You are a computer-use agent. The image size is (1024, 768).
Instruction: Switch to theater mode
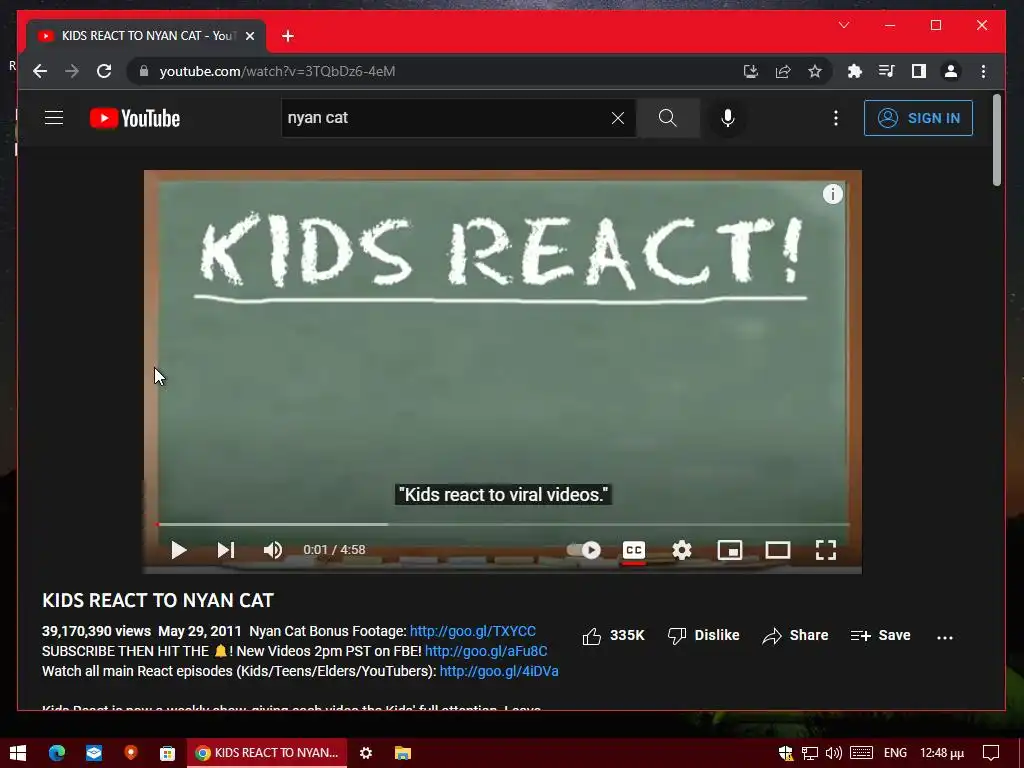click(x=778, y=550)
